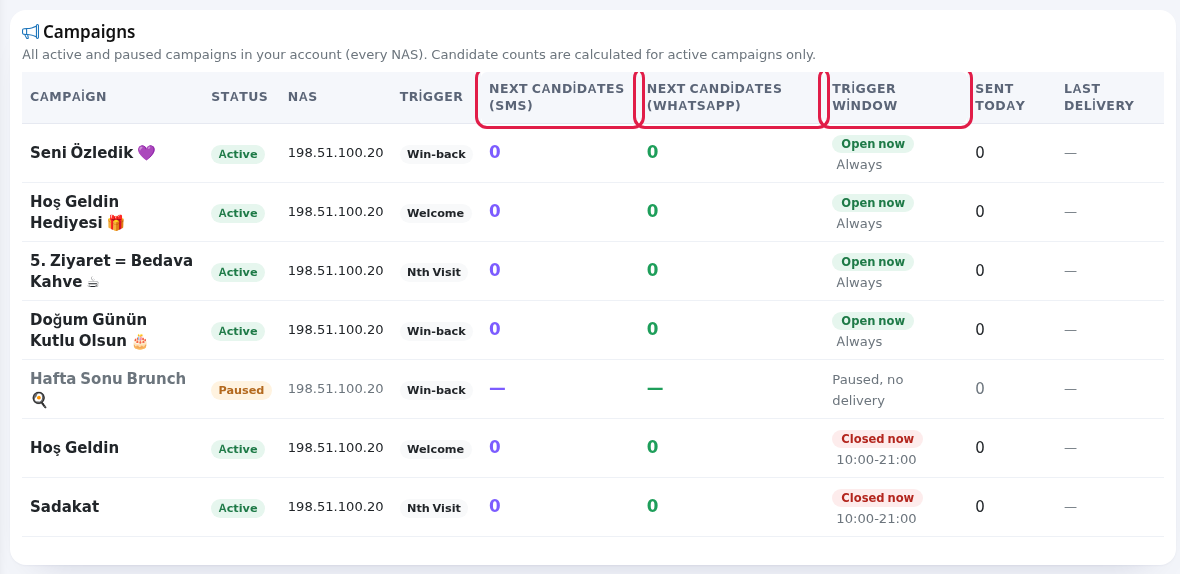Screen dimensions: 1180x574
Task: Click the frying pan emoji under Hafta Sonu Brunch
Action: point(39,399)
